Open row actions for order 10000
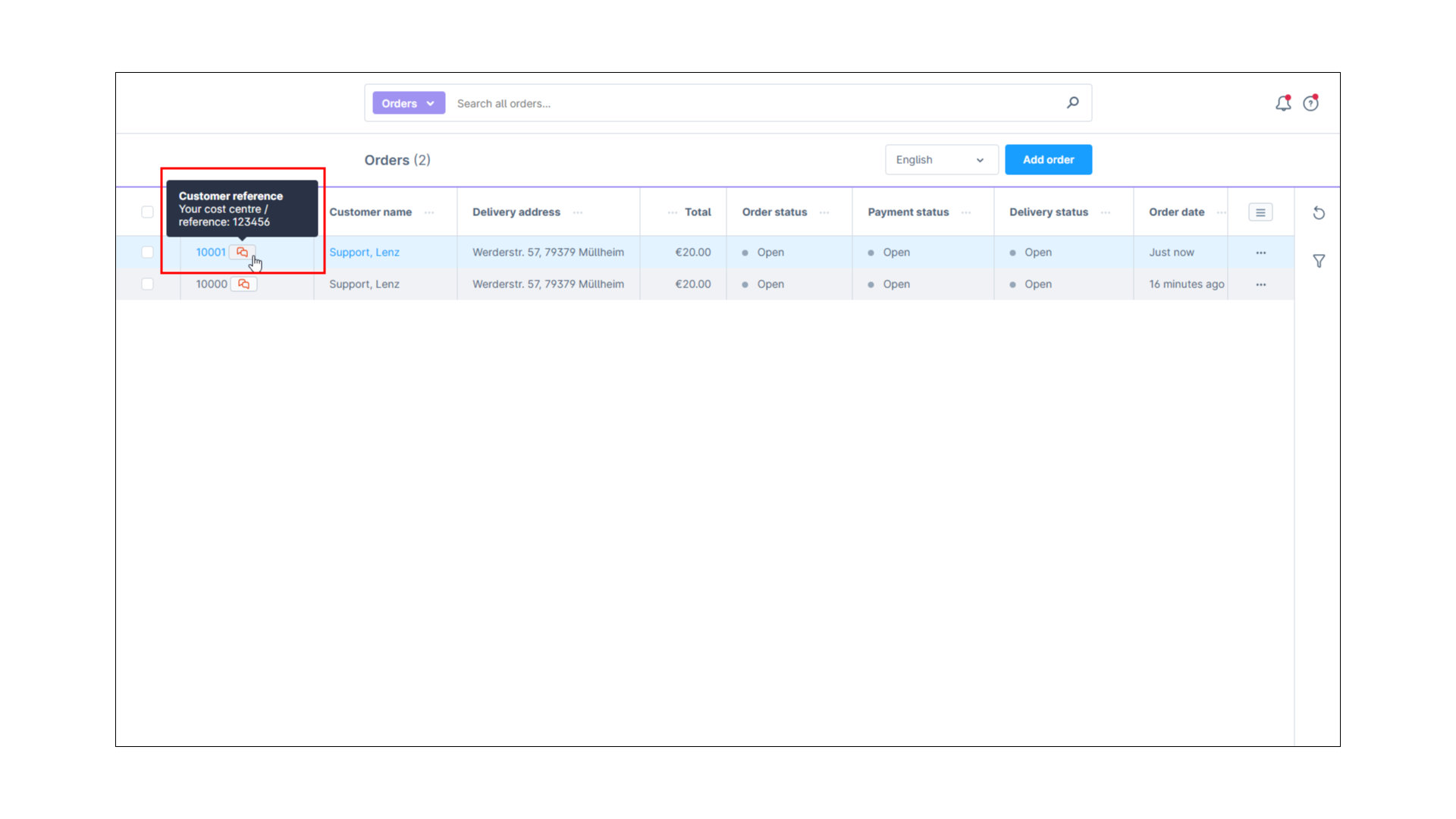The width and height of the screenshot is (1456, 819). click(x=1260, y=284)
